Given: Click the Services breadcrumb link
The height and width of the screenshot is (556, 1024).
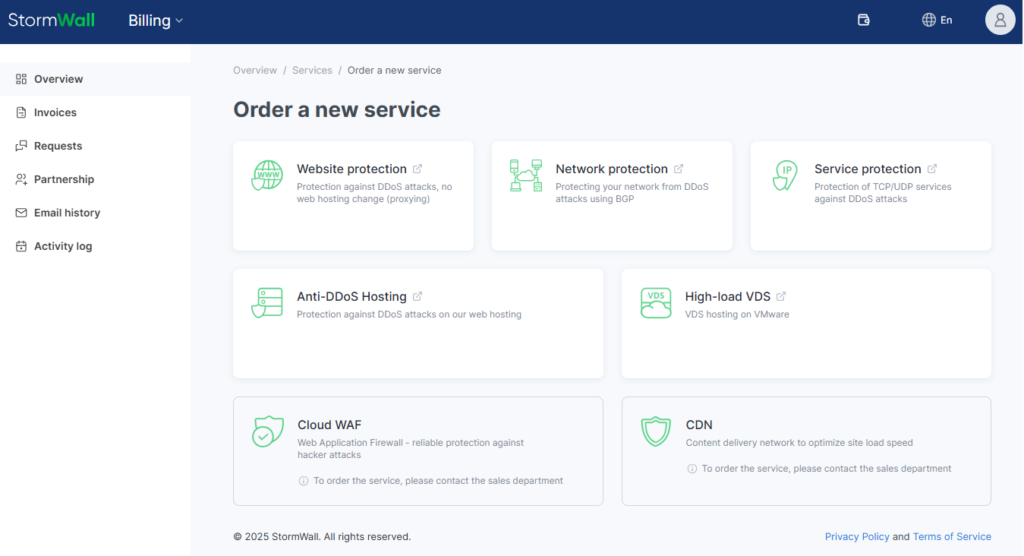Looking at the screenshot, I should (312, 70).
